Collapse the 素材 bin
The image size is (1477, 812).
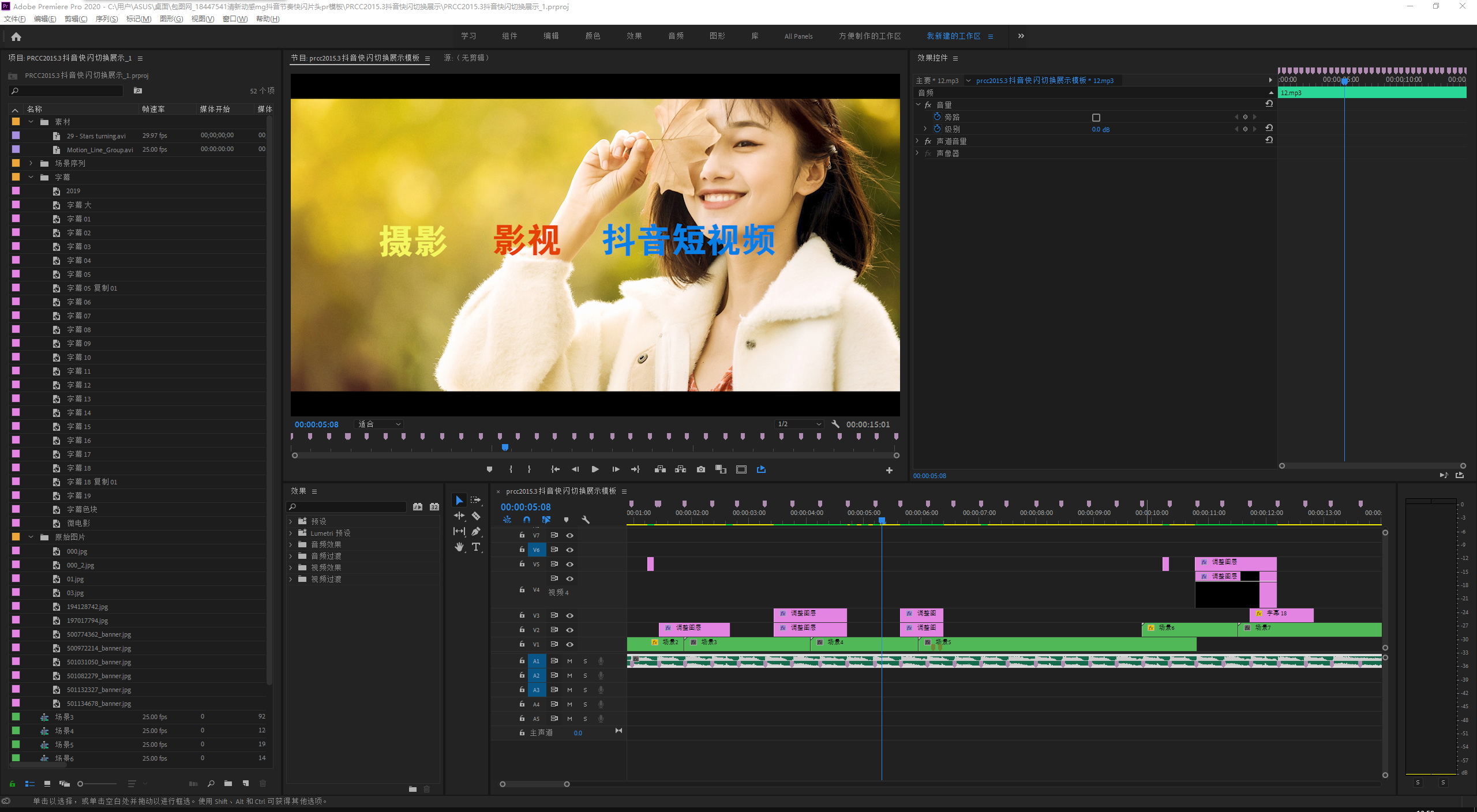31,122
